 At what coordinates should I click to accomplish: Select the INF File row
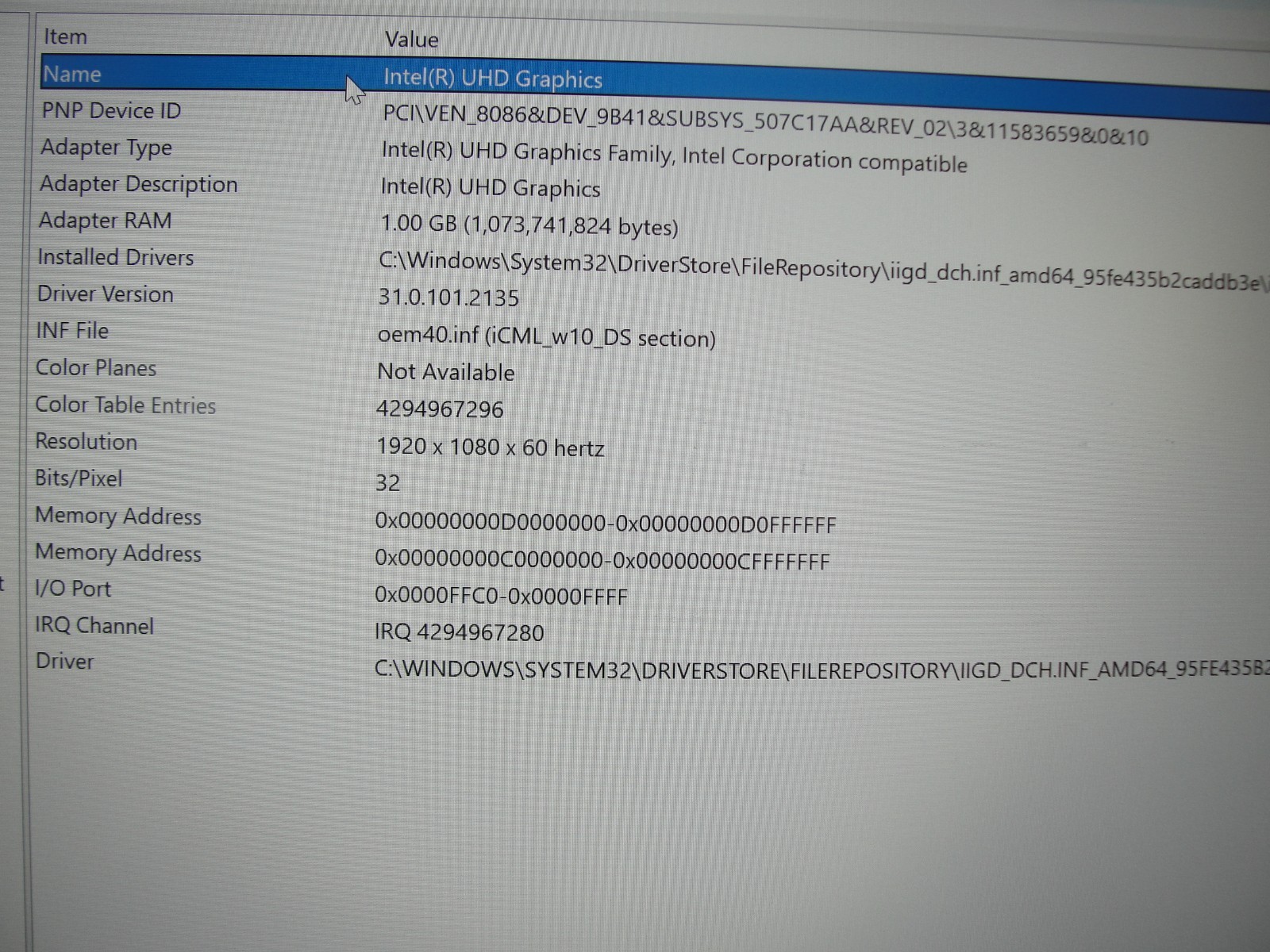point(72,330)
